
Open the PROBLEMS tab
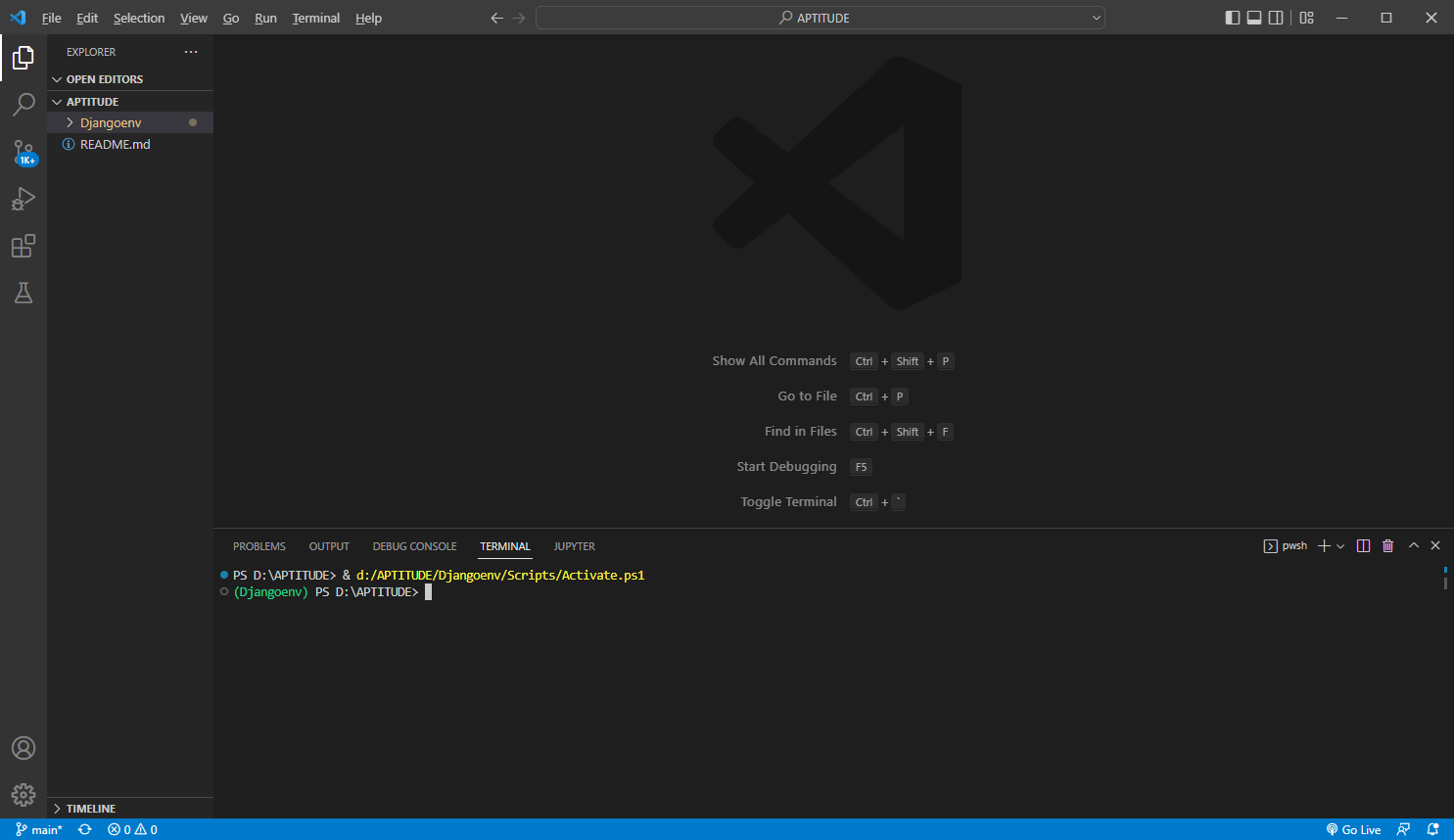[259, 546]
